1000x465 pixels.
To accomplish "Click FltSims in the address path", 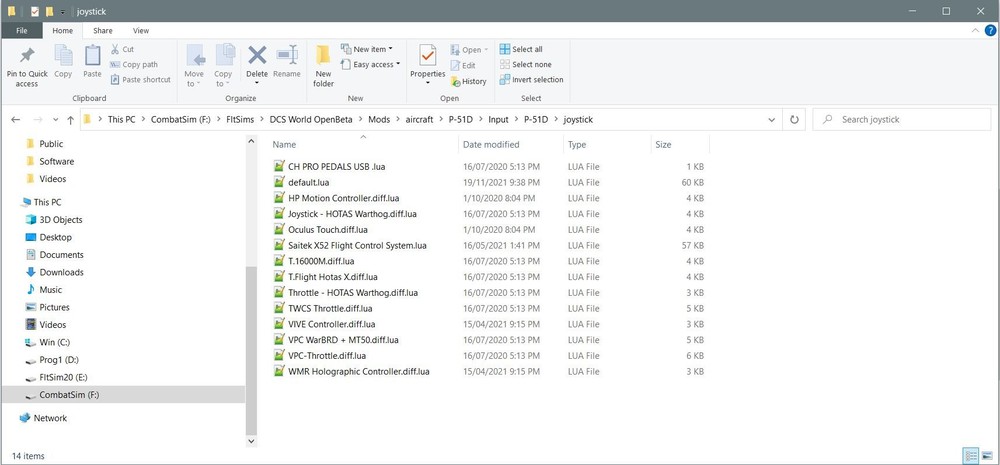I will [240, 119].
